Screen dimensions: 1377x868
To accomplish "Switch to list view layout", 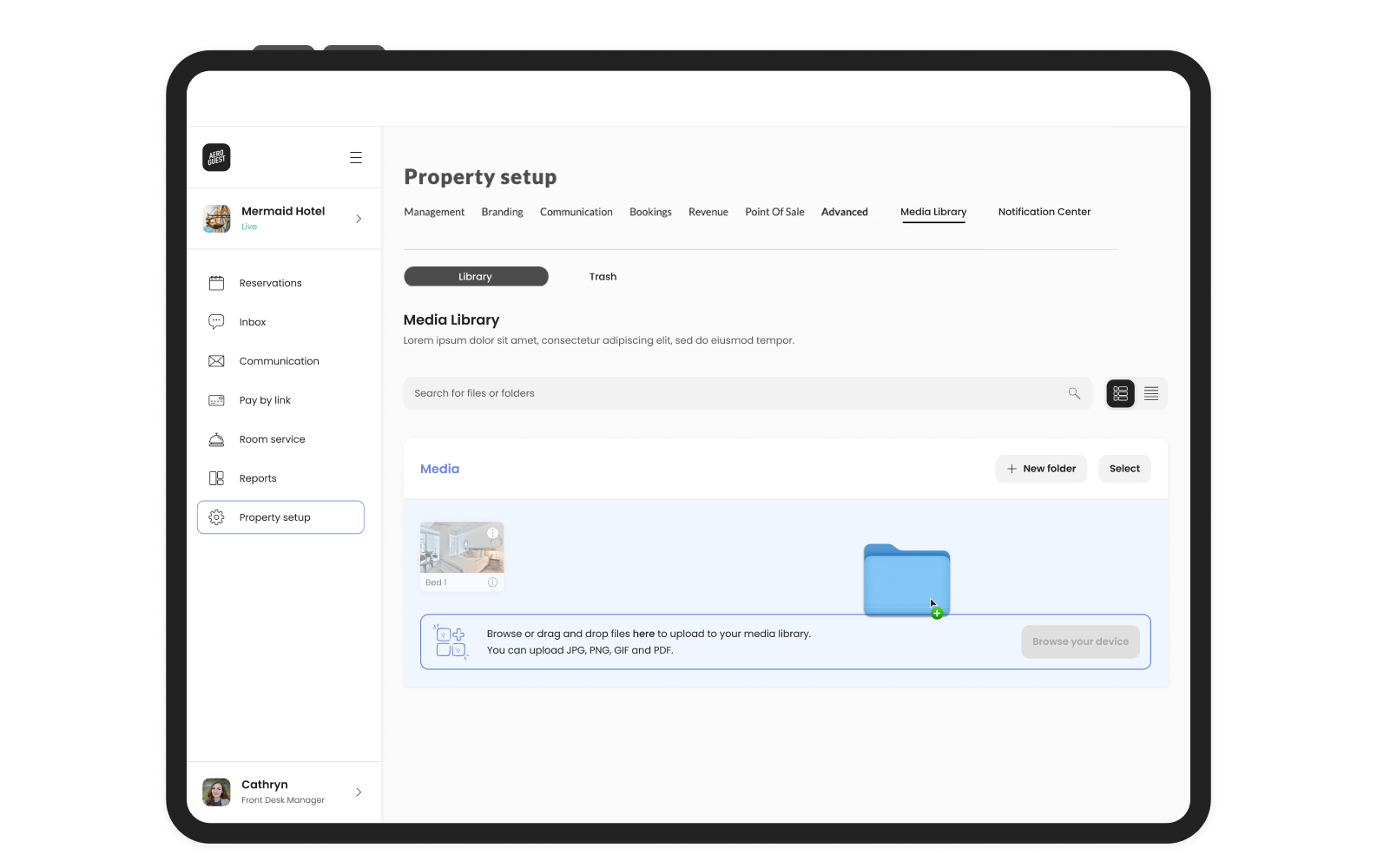I will click(1151, 393).
